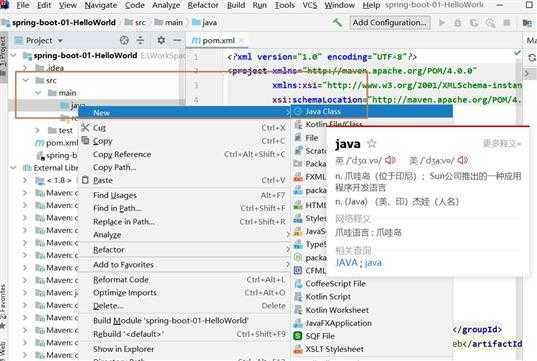This screenshot has height=361, width=537.
Task: Open the Navigate menu
Action: (x=101, y=5)
